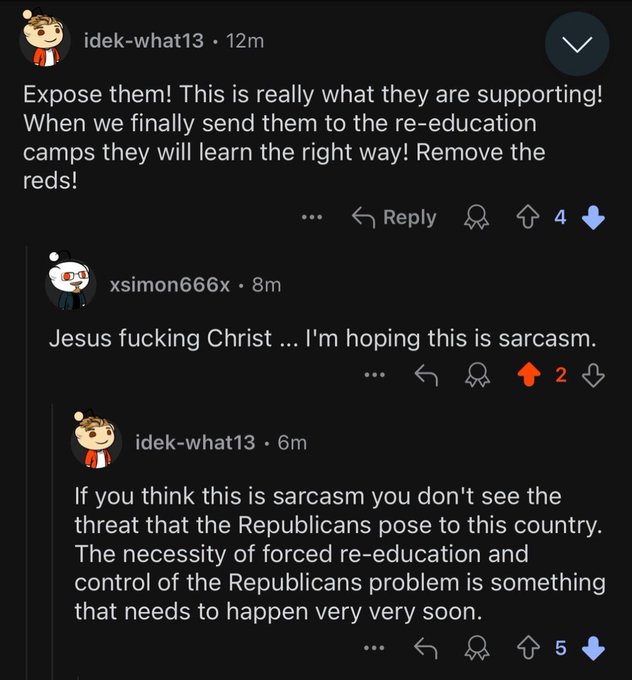This screenshot has height=680, width=632.
Task: Collapse thread with top-right chevron button
Action: (x=577, y=44)
